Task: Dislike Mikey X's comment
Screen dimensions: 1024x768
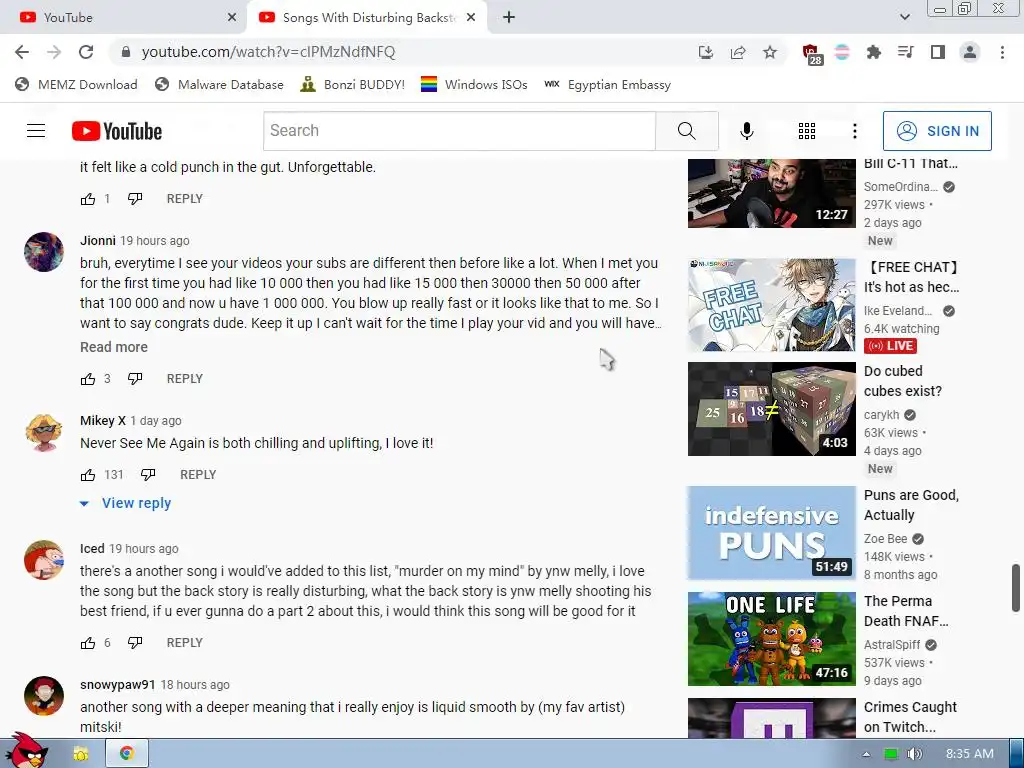Action: [x=148, y=475]
